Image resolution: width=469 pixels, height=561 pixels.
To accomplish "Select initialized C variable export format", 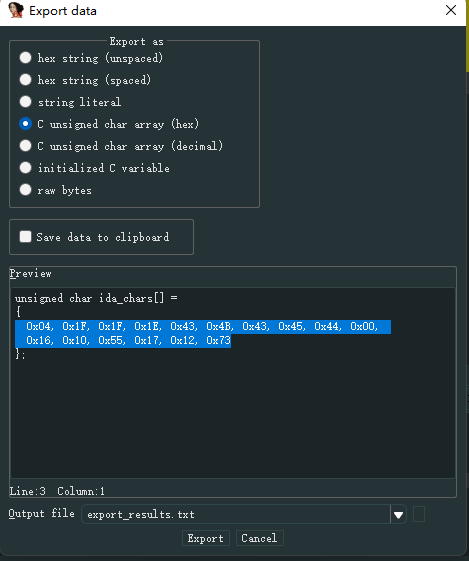I will (x=25, y=168).
